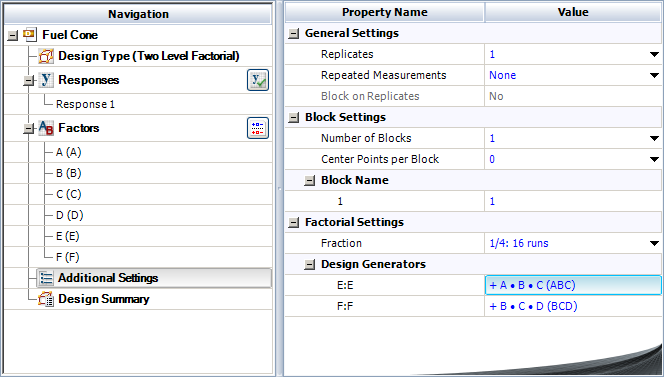This screenshot has height=377, width=664.
Task: Click the factor levels button beside Factors
Action: tap(258, 128)
